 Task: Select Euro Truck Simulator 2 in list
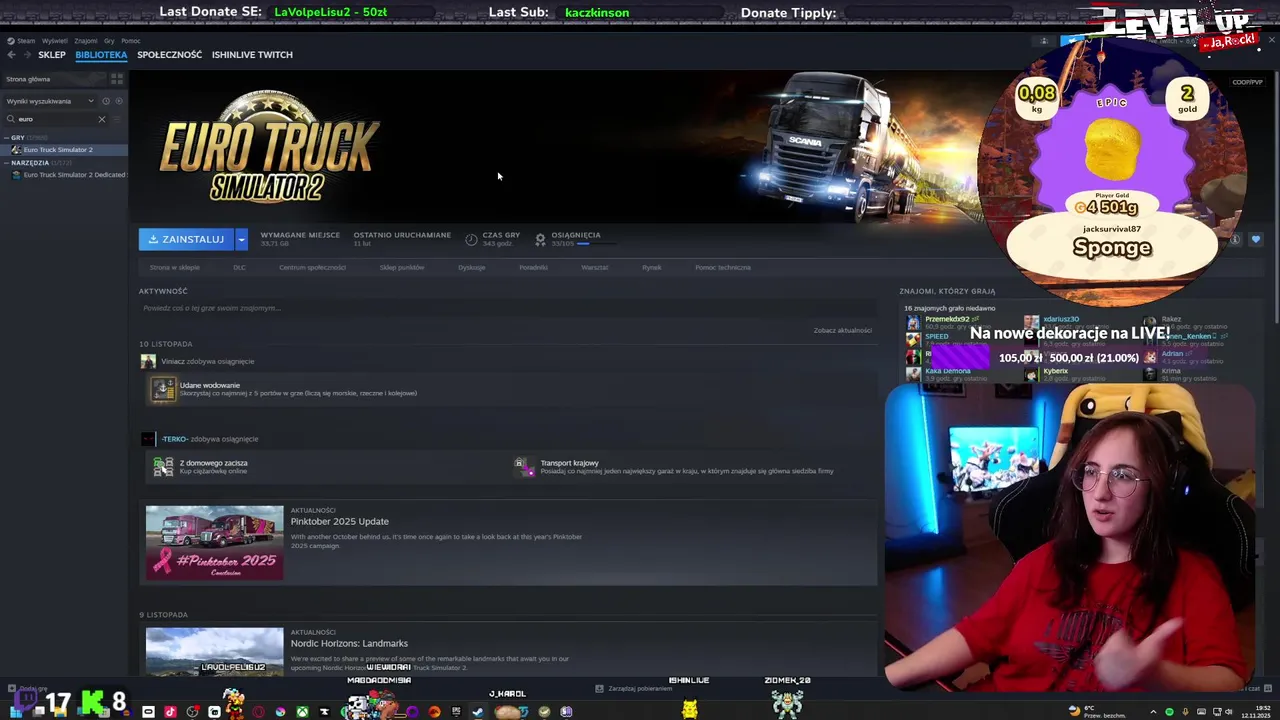click(64, 150)
